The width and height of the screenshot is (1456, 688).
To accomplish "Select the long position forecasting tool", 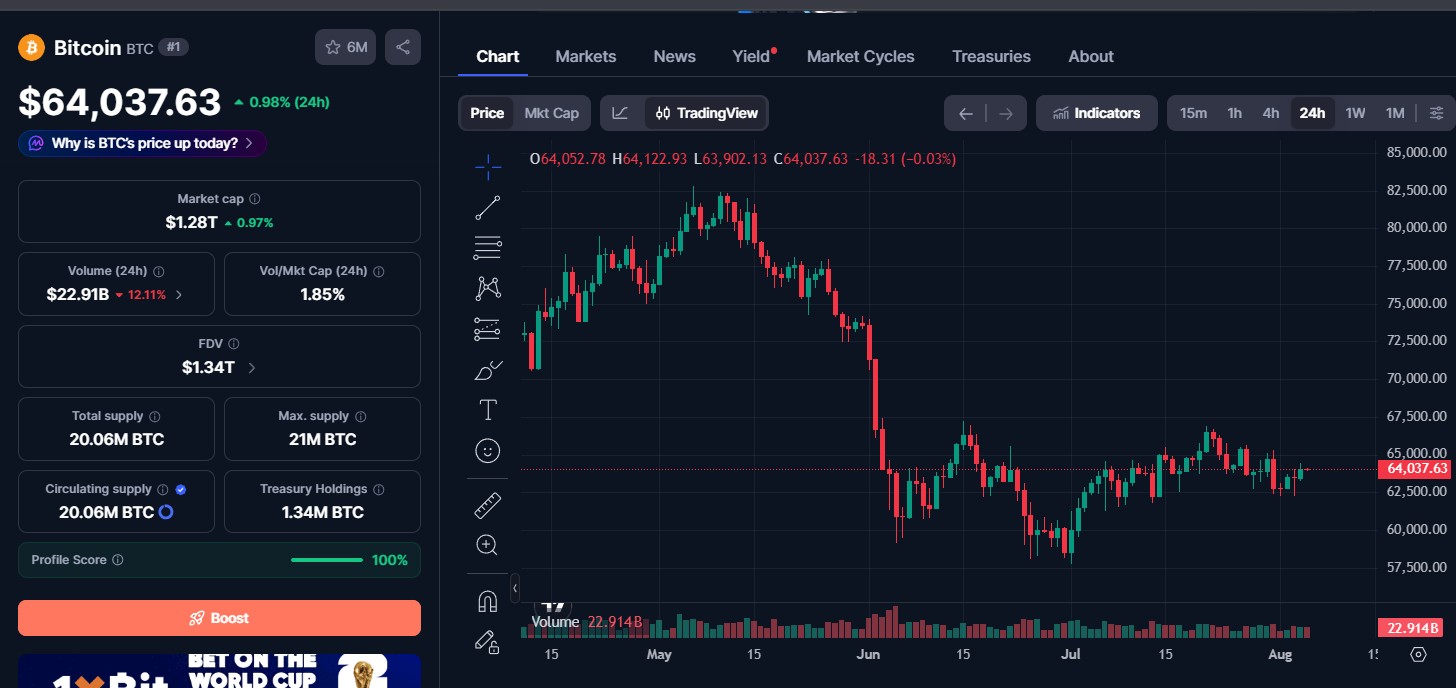I will coord(487,329).
